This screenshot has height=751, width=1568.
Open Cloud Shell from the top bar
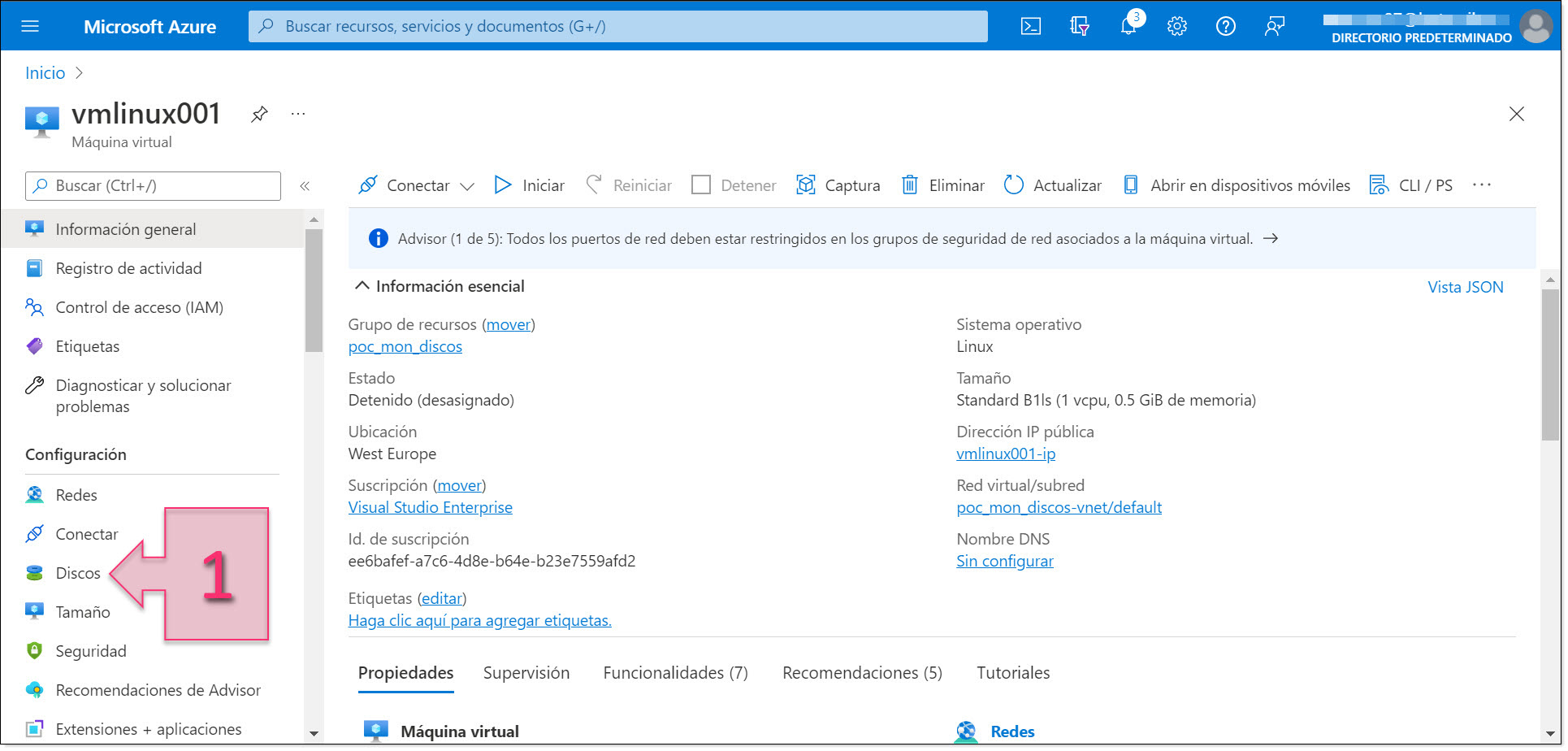point(1030,26)
